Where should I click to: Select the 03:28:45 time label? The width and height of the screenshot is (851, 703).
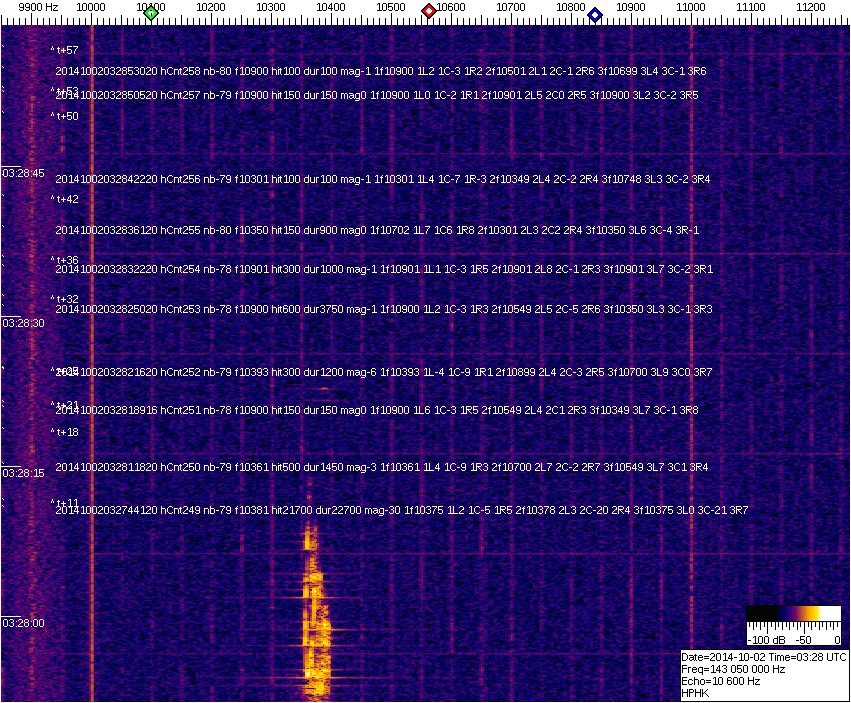(x=24, y=174)
